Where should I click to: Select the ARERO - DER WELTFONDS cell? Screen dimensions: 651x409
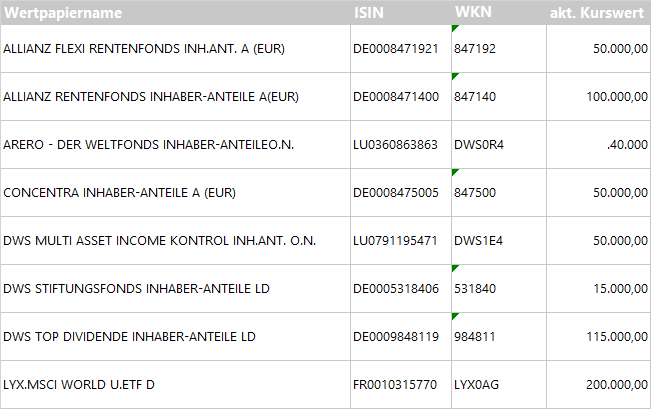(x=148, y=145)
